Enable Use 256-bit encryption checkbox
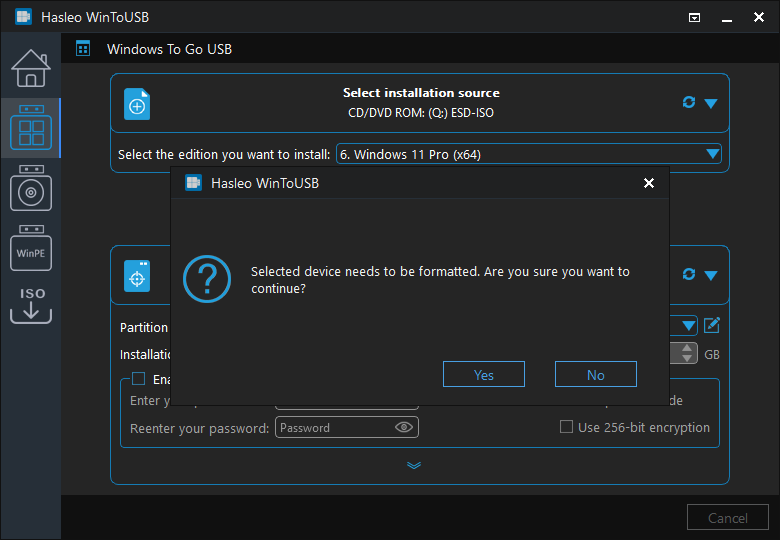Image resolution: width=780 pixels, height=540 pixels. tap(566, 427)
